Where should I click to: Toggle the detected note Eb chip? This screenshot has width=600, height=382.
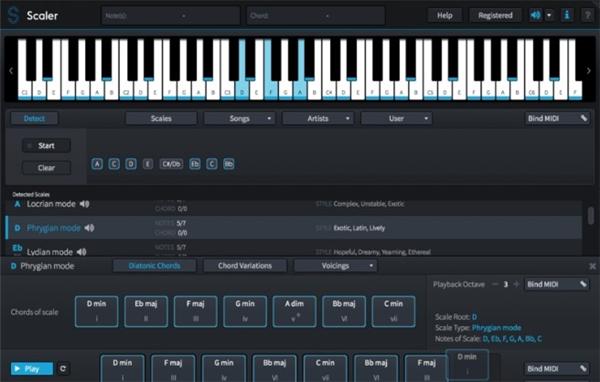coord(195,164)
